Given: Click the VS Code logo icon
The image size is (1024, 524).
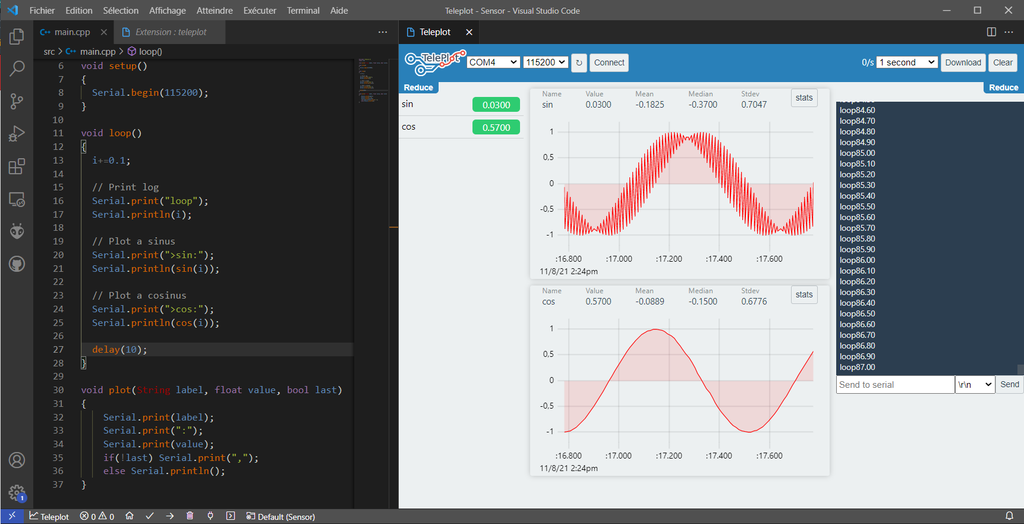Looking at the screenshot, I should pyautogui.click(x=12, y=10).
